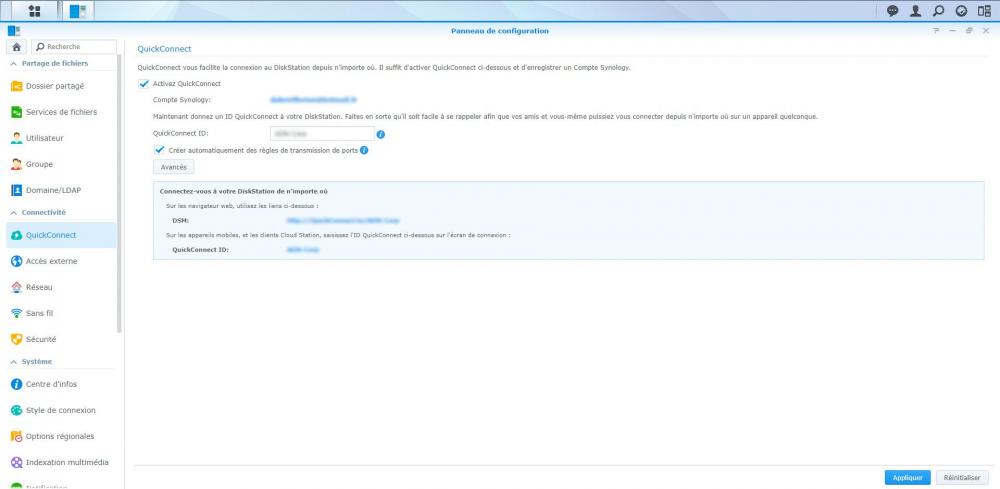Open the DSM main menu icon

tap(34, 11)
